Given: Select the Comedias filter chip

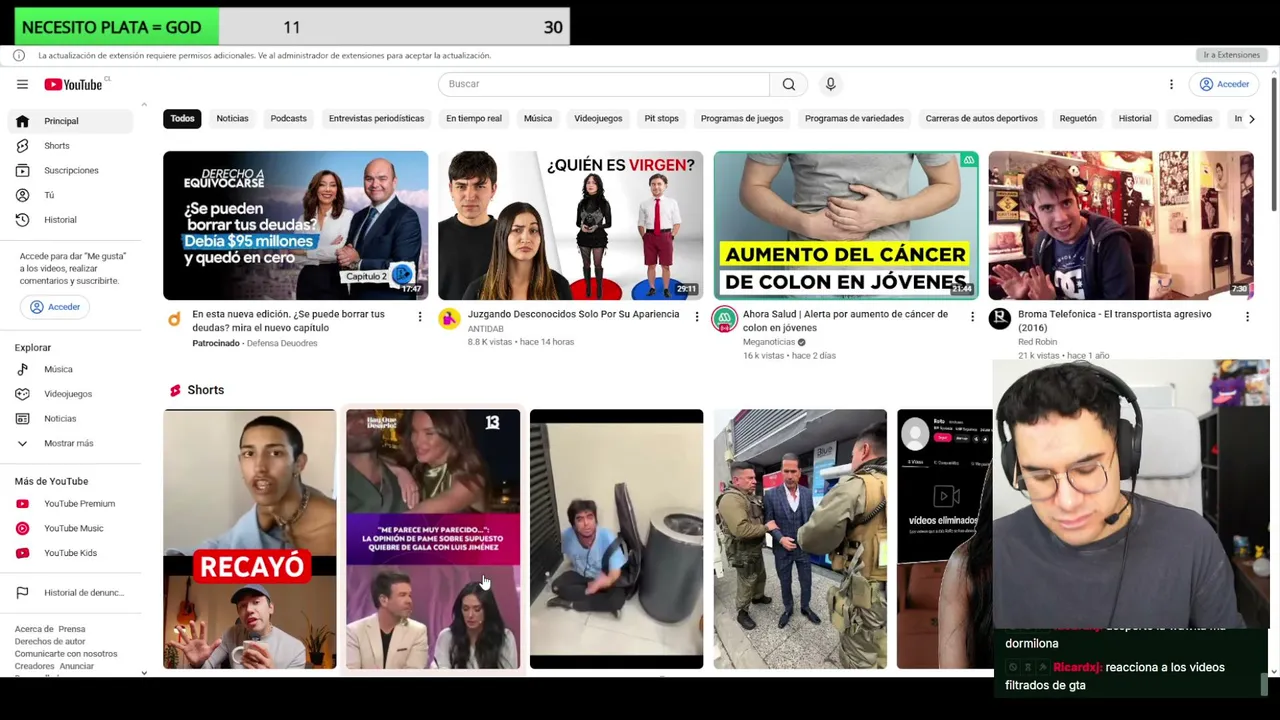Looking at the screenshot, I should [x=1193, y=119].
